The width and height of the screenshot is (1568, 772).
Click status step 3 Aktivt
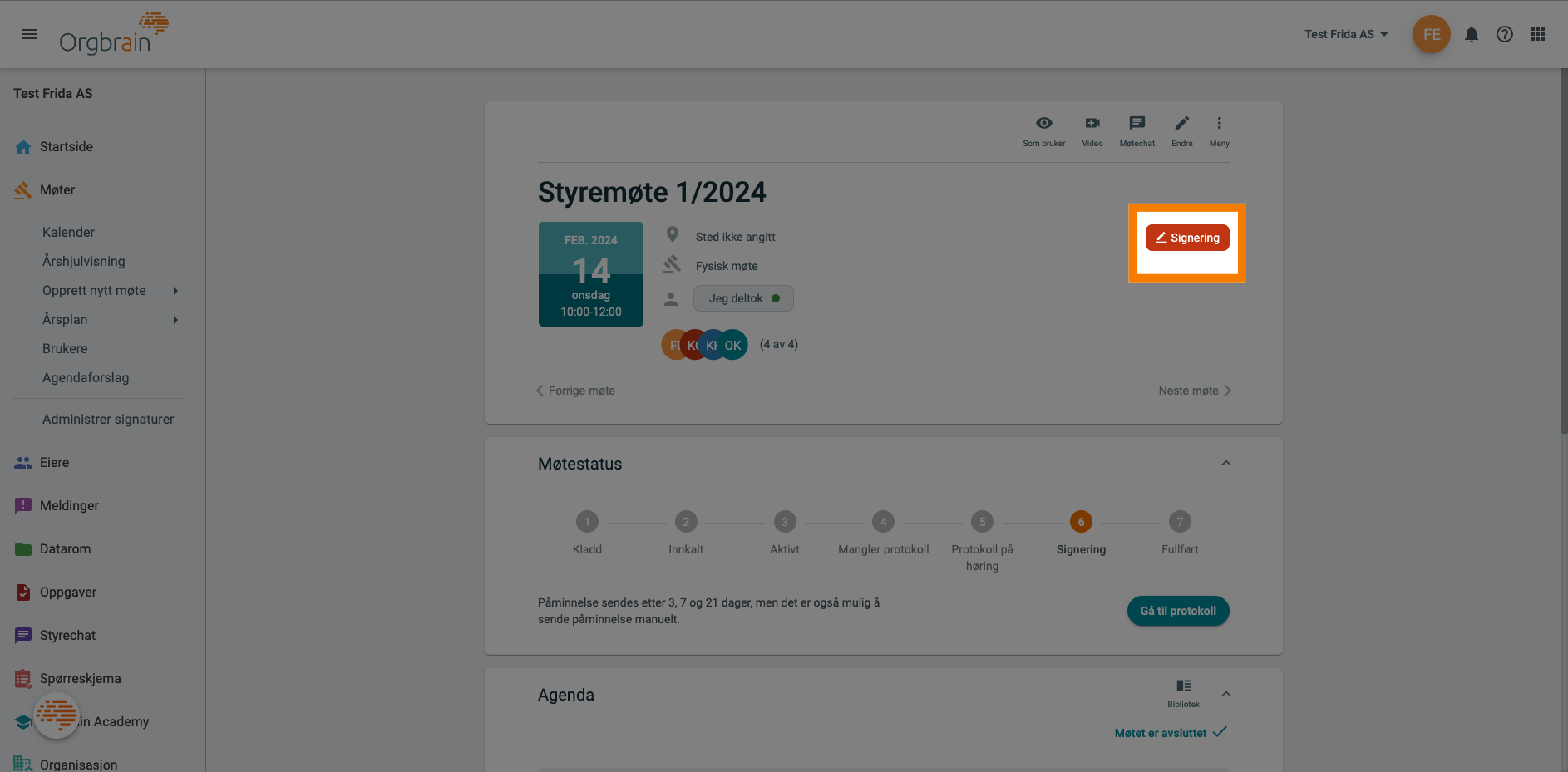[x=785, y=522]
